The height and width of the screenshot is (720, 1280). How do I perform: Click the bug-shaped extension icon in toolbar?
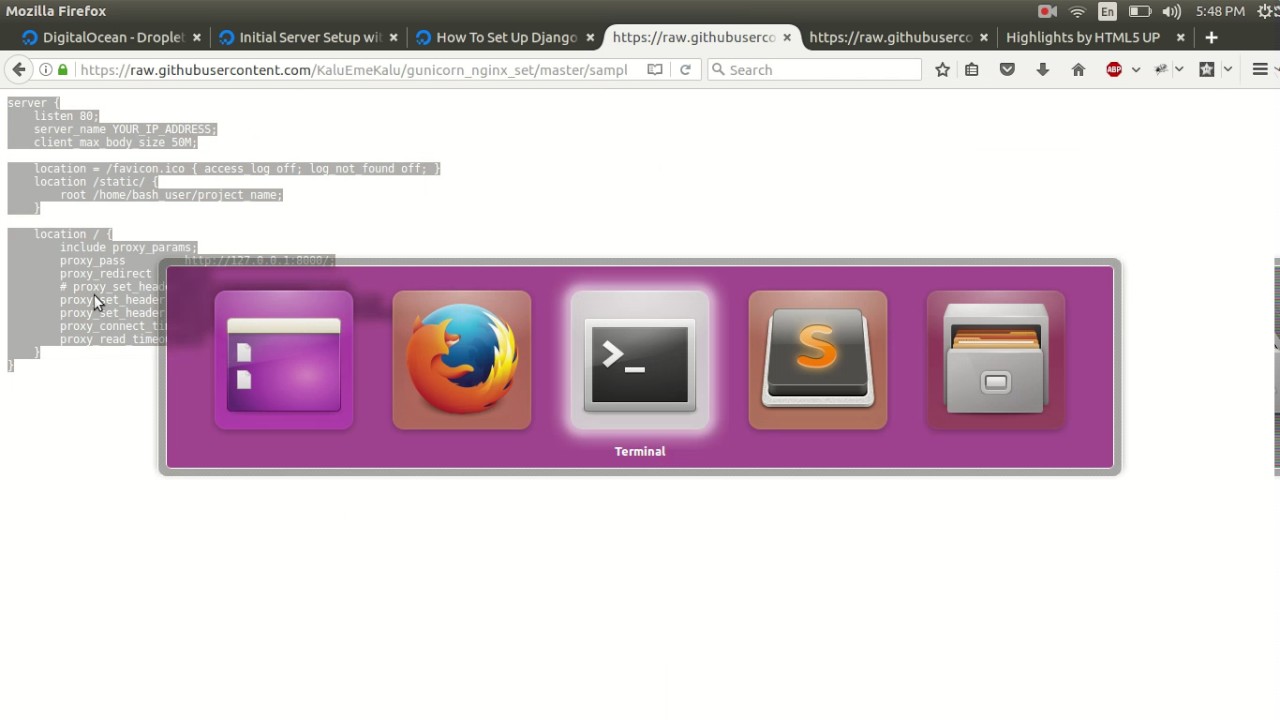pyautogui.click(x=1161, y=70)
